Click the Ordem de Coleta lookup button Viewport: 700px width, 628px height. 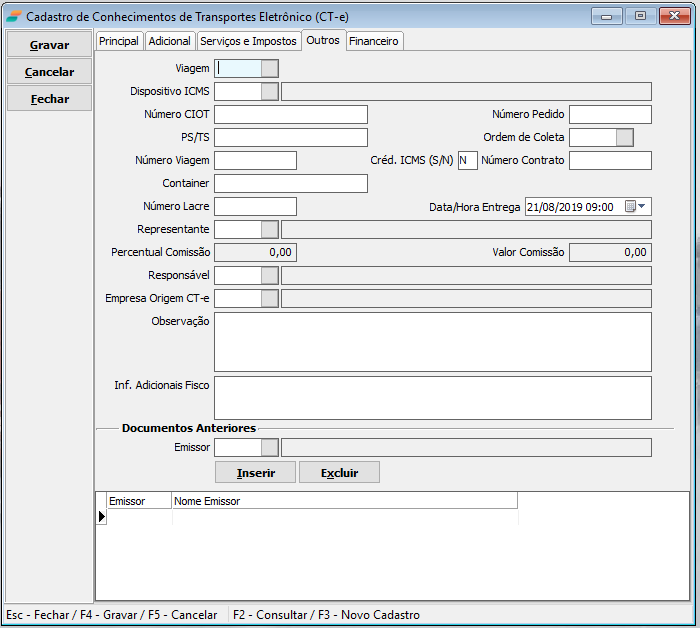(x=625, y=138)
